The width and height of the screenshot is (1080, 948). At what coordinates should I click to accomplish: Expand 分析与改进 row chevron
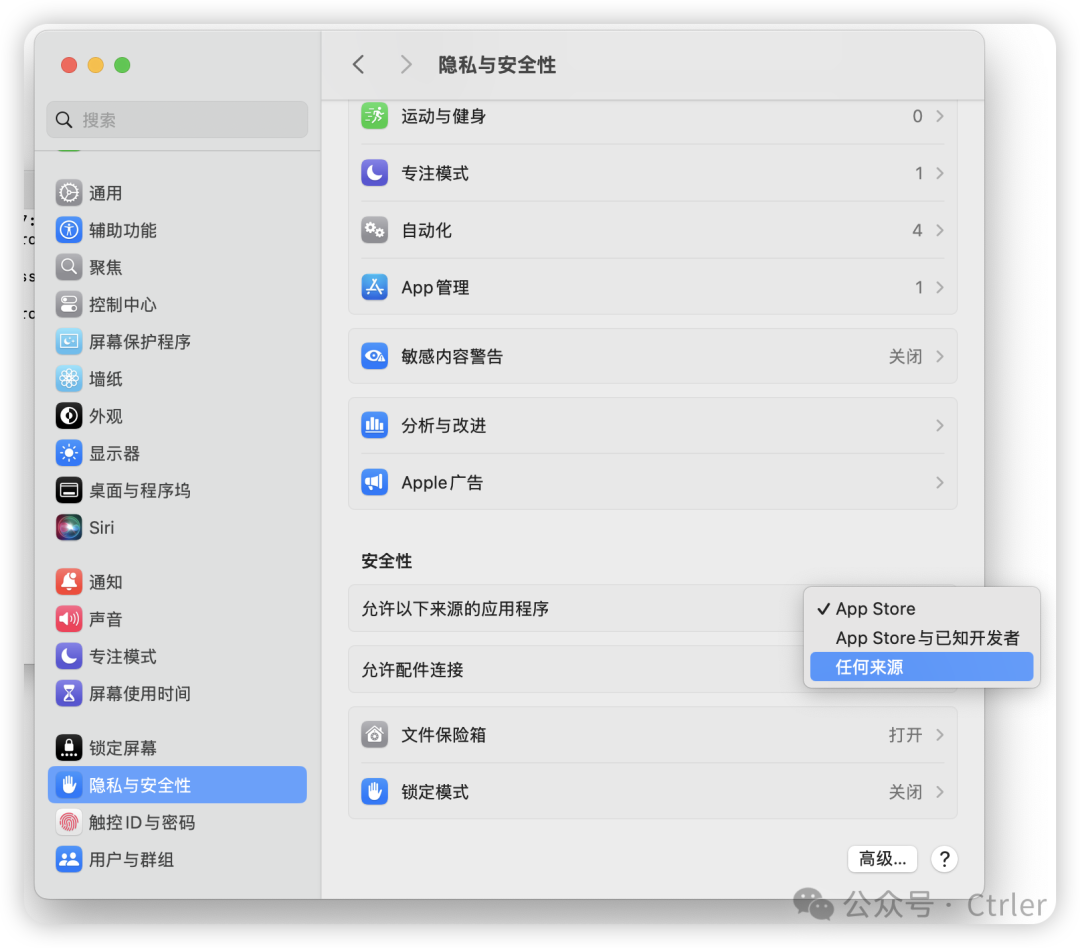[x=939, y=426]
